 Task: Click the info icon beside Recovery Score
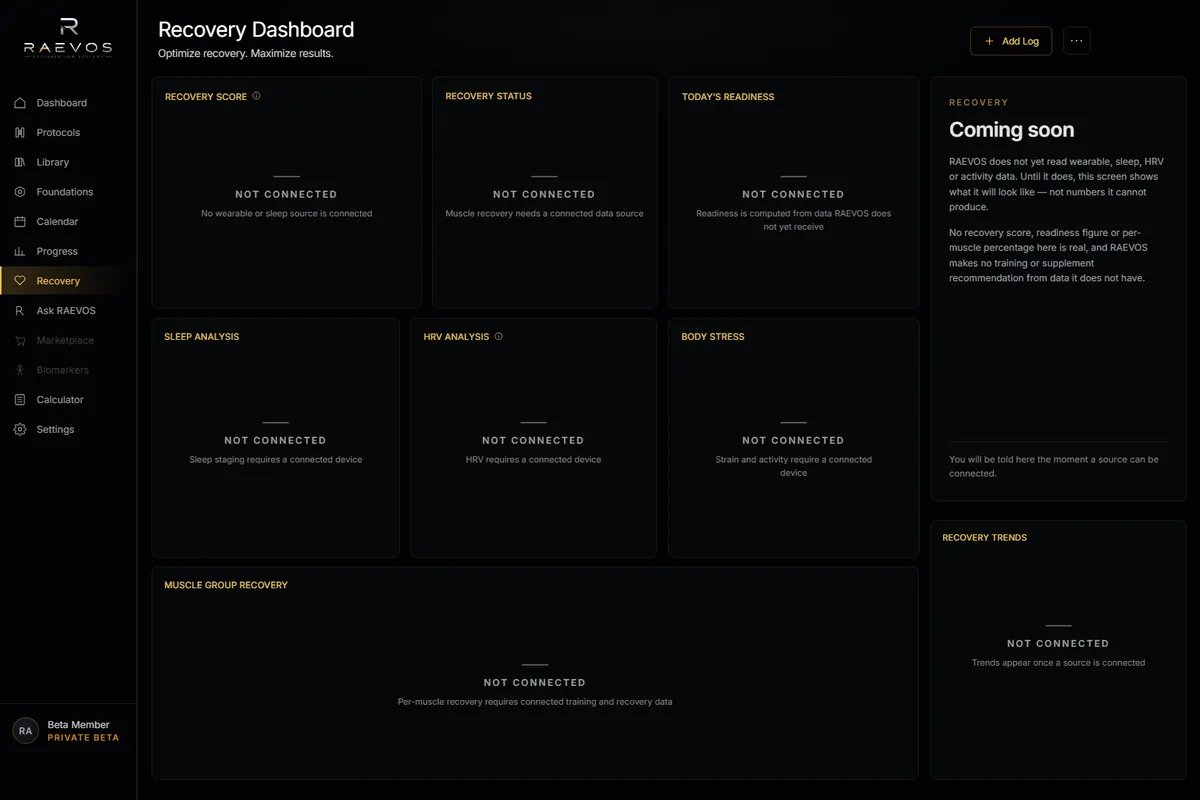pyautogui.click(x=256, y=96)
